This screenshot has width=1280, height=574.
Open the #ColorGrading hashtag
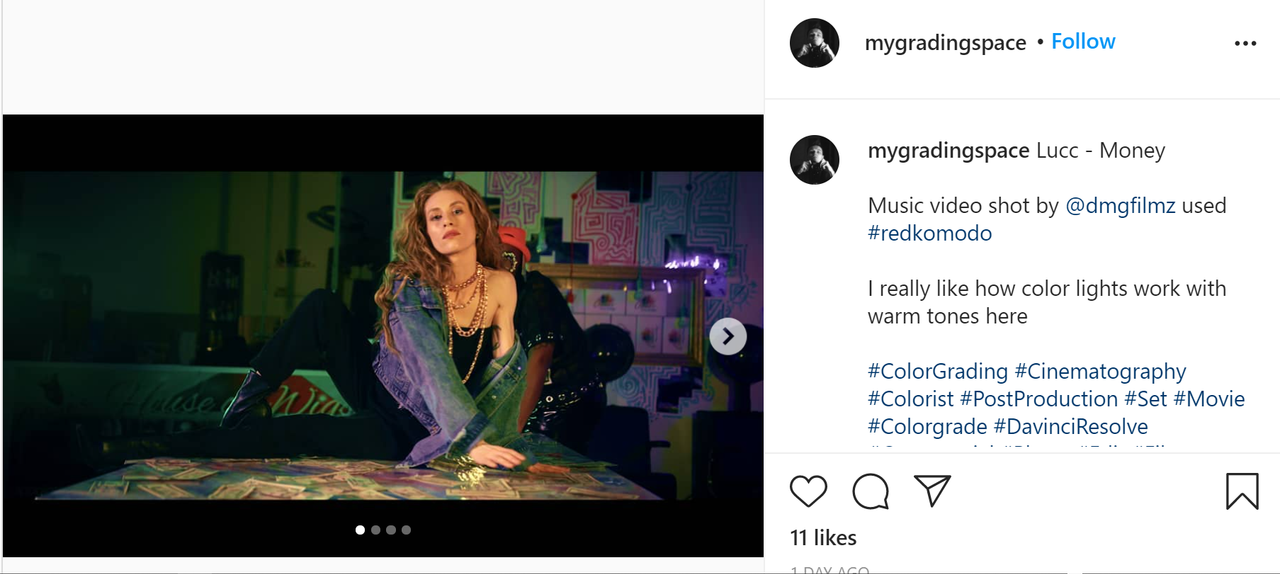(x=938, y=372)
